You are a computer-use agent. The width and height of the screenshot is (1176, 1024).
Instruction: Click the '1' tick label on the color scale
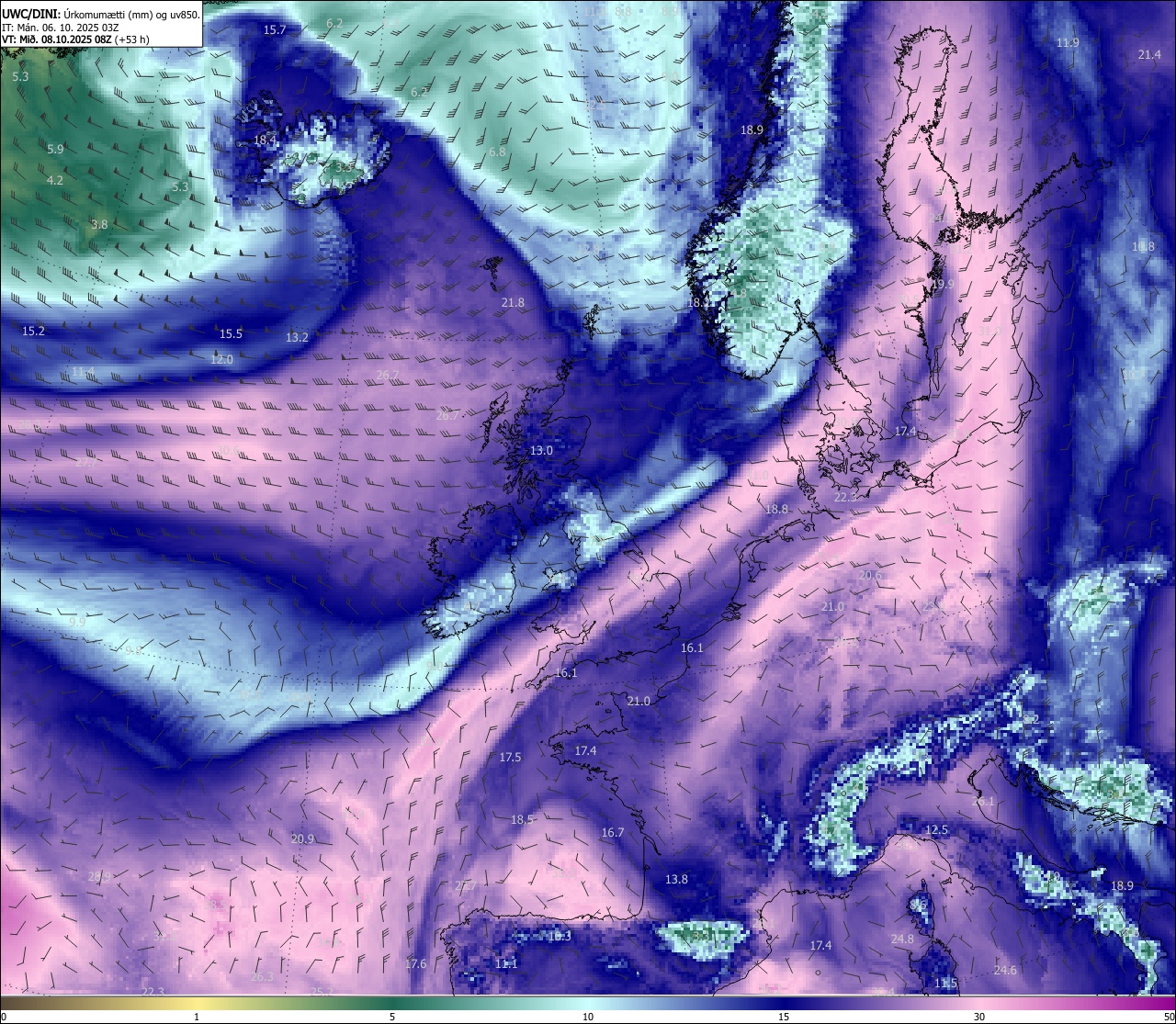(197, 1017)
